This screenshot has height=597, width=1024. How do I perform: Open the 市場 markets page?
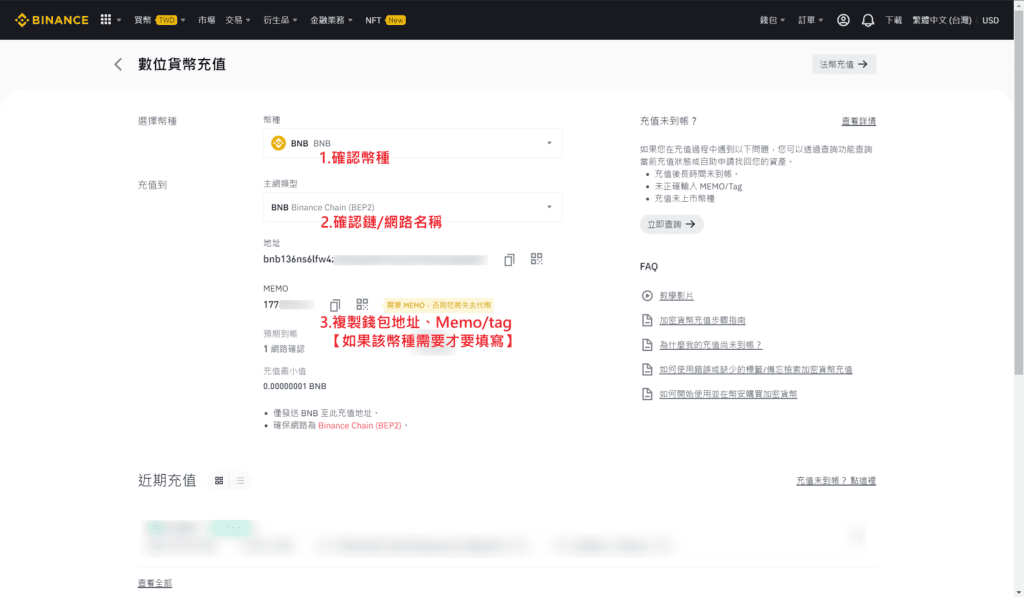(206, 20)
